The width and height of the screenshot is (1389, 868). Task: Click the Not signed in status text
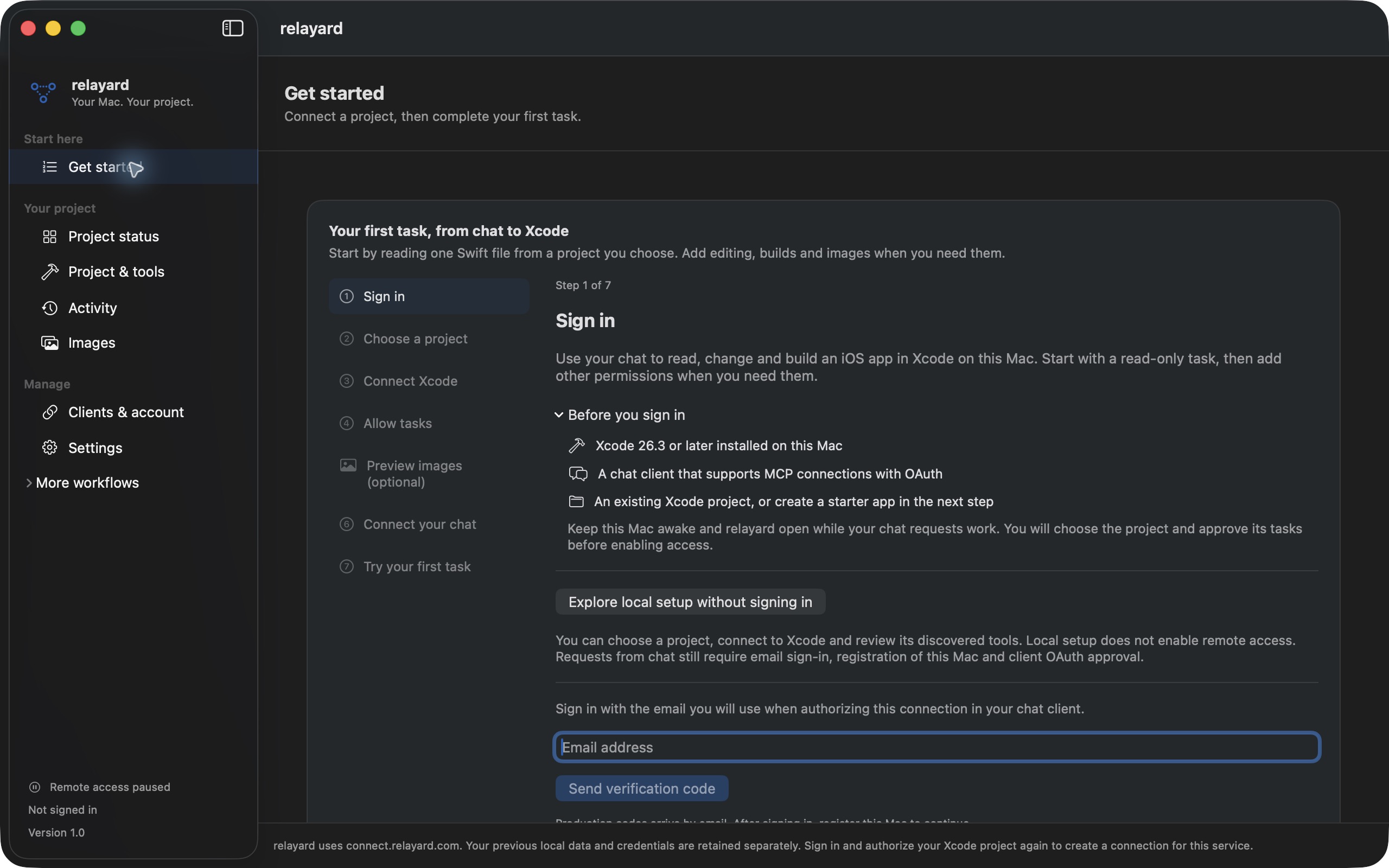pos(62,809)
